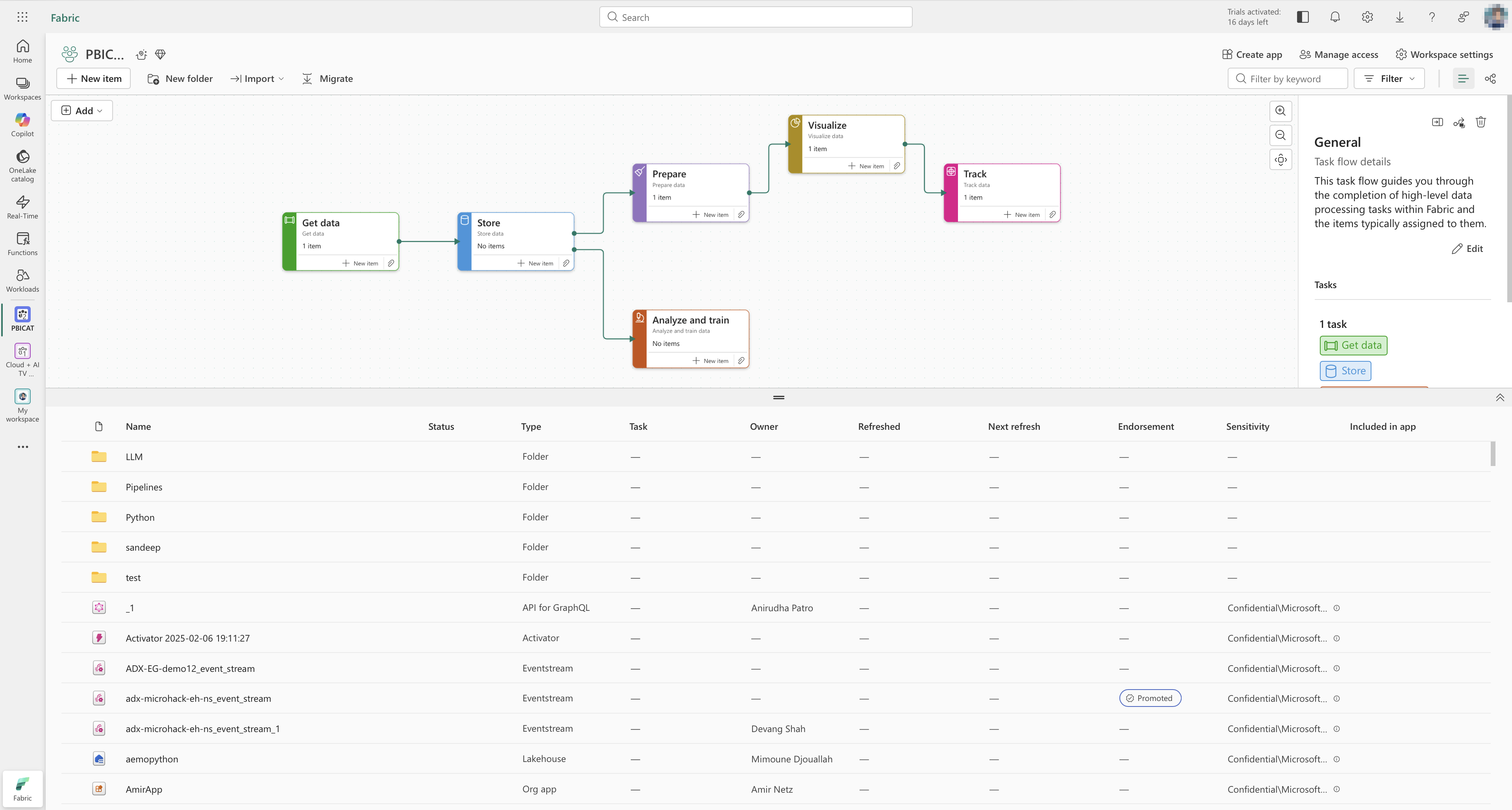Select the blue Store task chip
The width and height of the screenshot is (1512, 810).
click(x=1345, y=371)
